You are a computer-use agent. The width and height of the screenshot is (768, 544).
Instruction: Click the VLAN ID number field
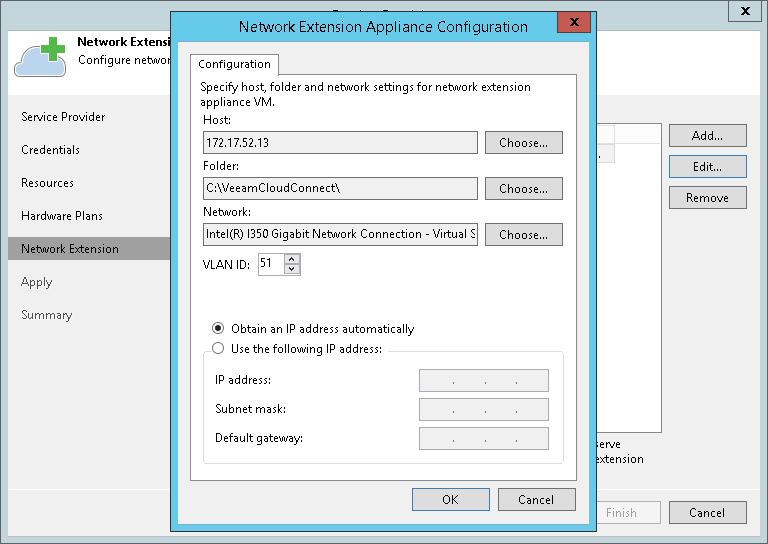pos(271,264)
